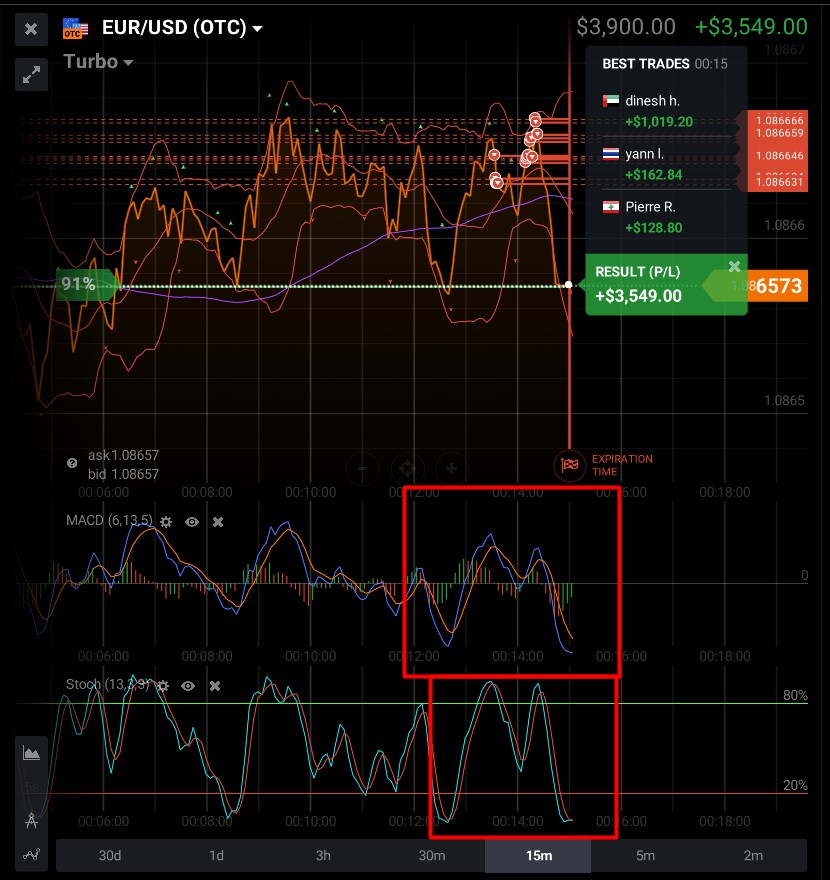Switch to the 3h timeframe
Screen dimensions: 830x880
[x=323, y=855]
